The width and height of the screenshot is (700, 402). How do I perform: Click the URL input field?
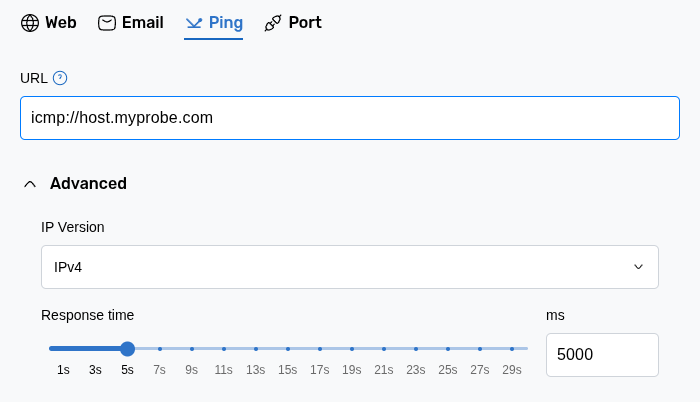349,118
